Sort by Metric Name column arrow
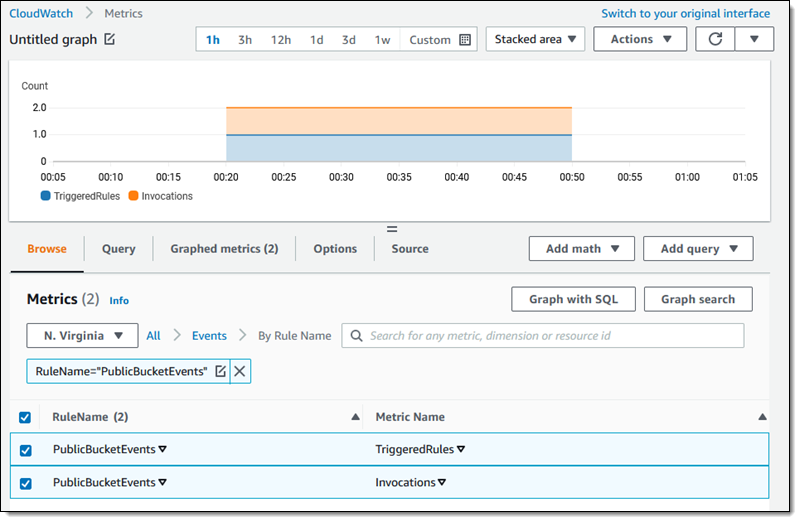Image resolution: width=800 pixels, height=522 pixels. (762, 417)
